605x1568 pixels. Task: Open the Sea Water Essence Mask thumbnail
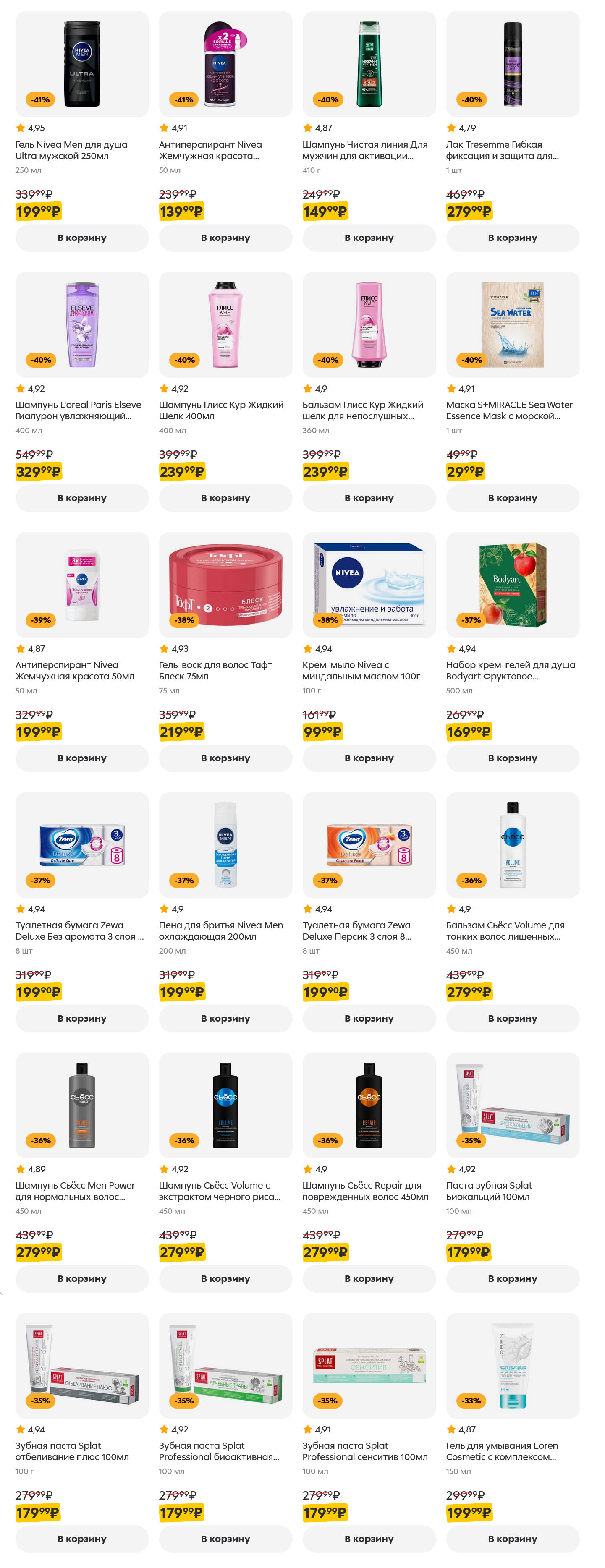[513, 324]
